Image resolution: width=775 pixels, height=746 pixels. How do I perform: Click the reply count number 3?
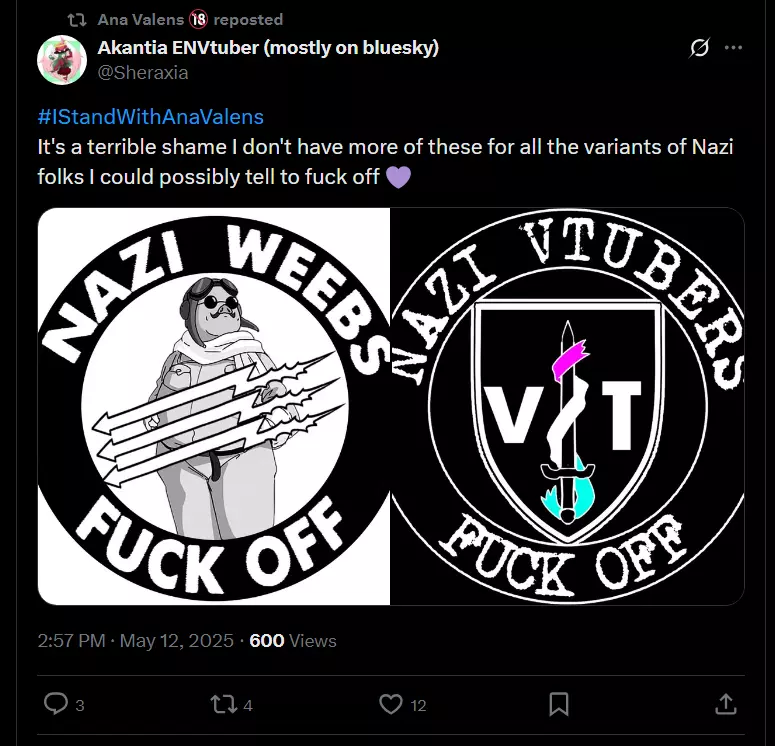coord(80,705)
